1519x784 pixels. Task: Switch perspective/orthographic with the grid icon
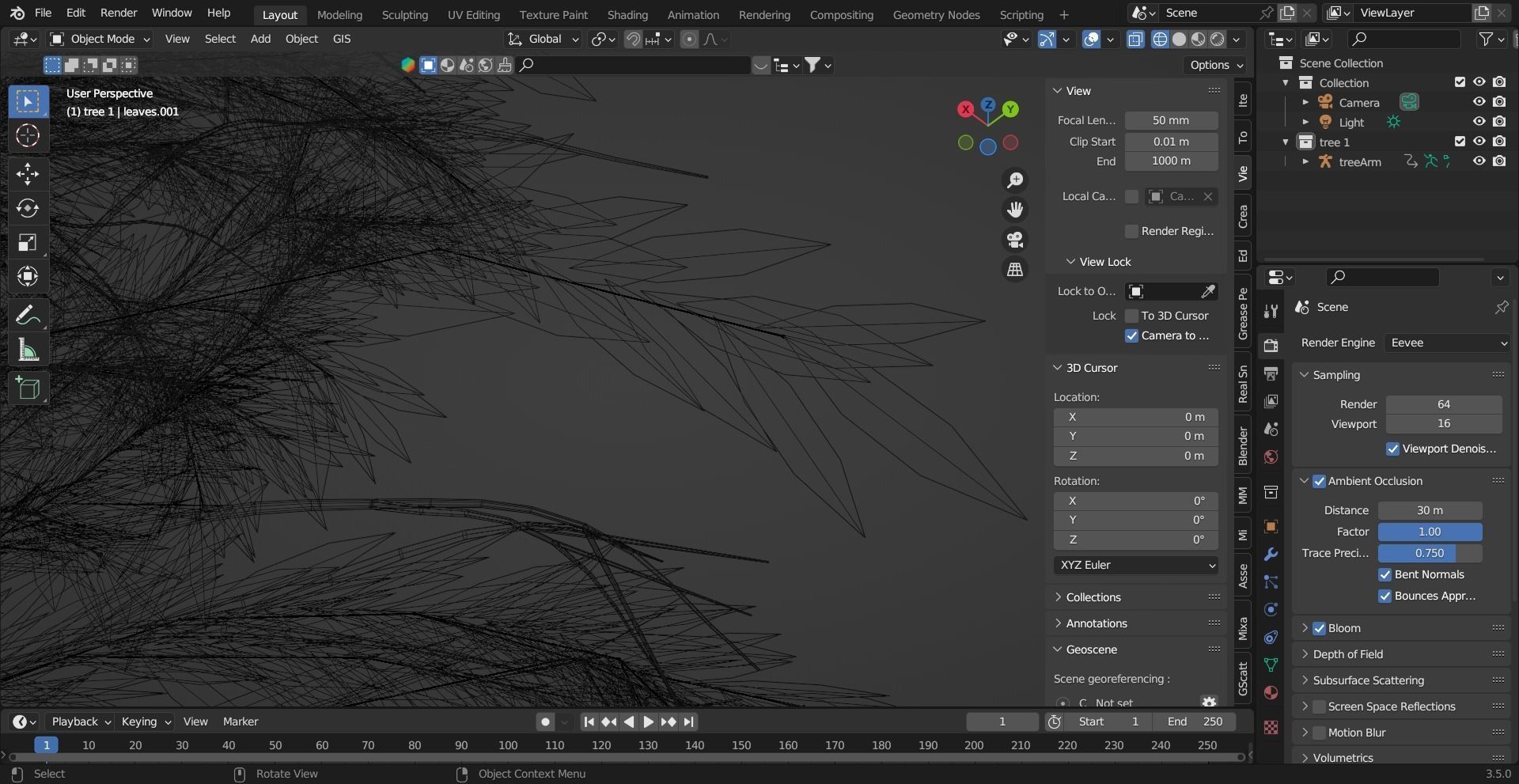point(1015,269)
